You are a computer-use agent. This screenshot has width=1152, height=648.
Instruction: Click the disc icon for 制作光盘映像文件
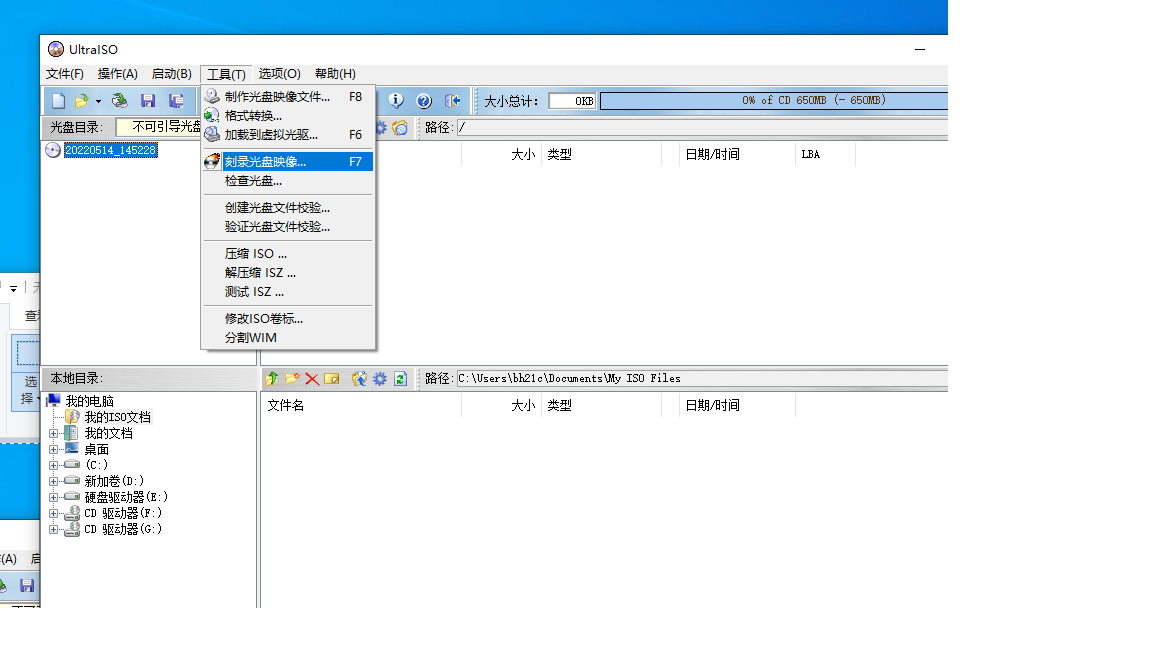tap(212, 96)
